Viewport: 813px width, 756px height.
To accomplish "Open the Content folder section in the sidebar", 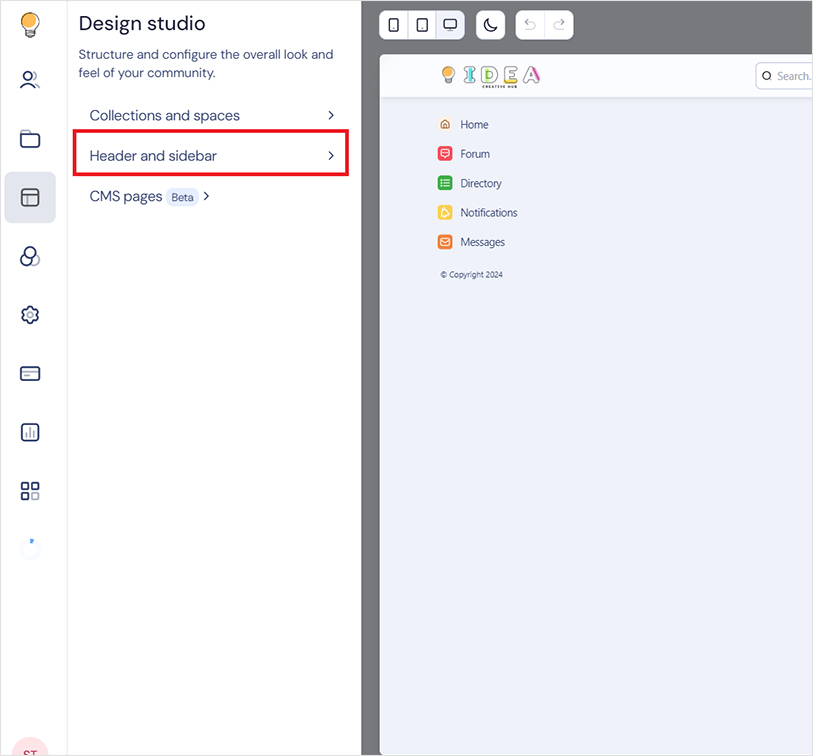I will click(x=29, y=139).
